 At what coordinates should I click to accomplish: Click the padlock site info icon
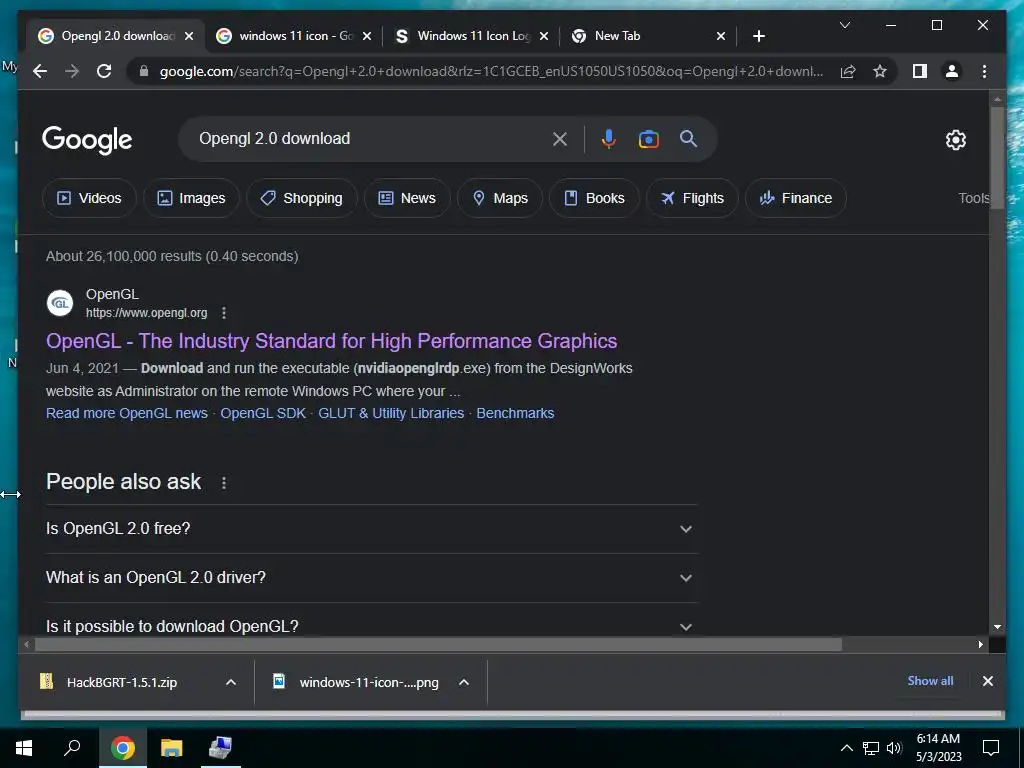[x=144, y=71]
